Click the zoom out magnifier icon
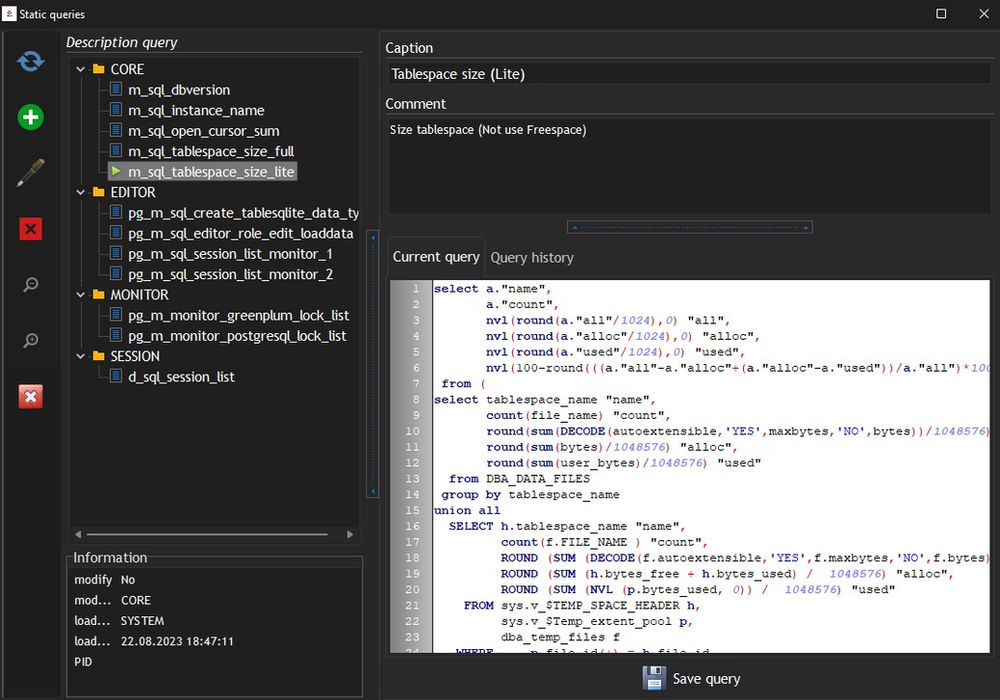Viewport: 1000px width, 700px height. [30, 284]
